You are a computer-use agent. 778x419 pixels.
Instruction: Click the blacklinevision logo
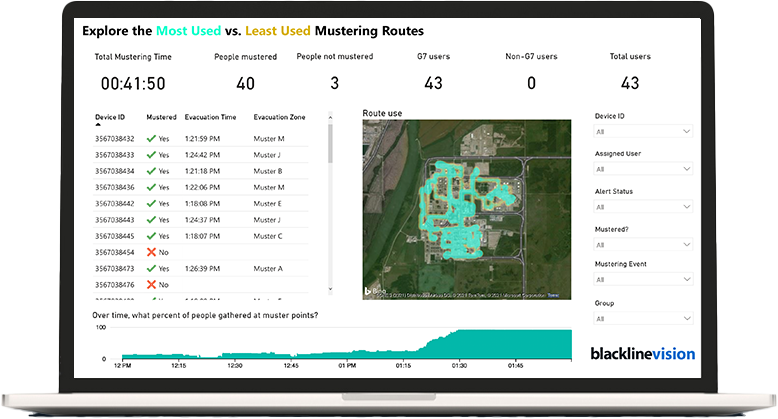click(642, 353)
